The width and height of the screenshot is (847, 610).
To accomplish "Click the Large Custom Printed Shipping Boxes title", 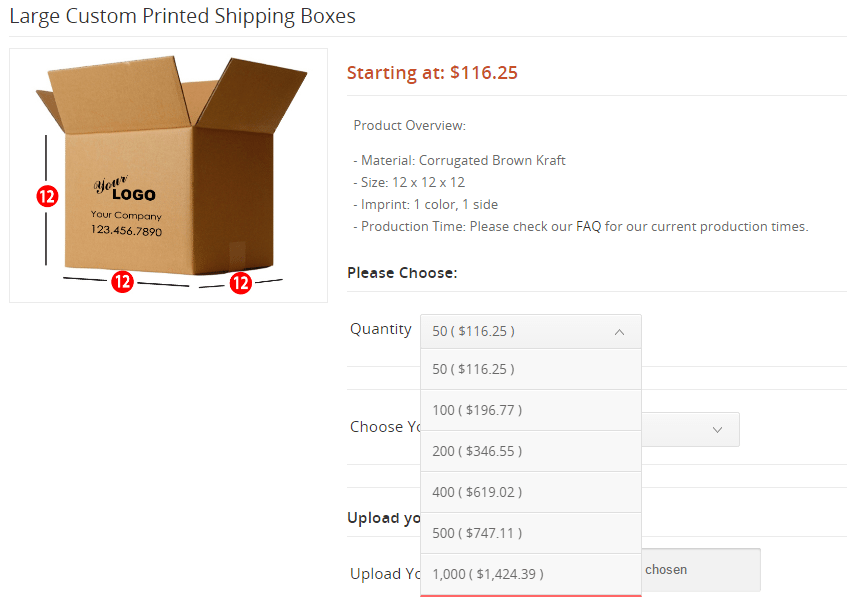I will tap(183, 16).
